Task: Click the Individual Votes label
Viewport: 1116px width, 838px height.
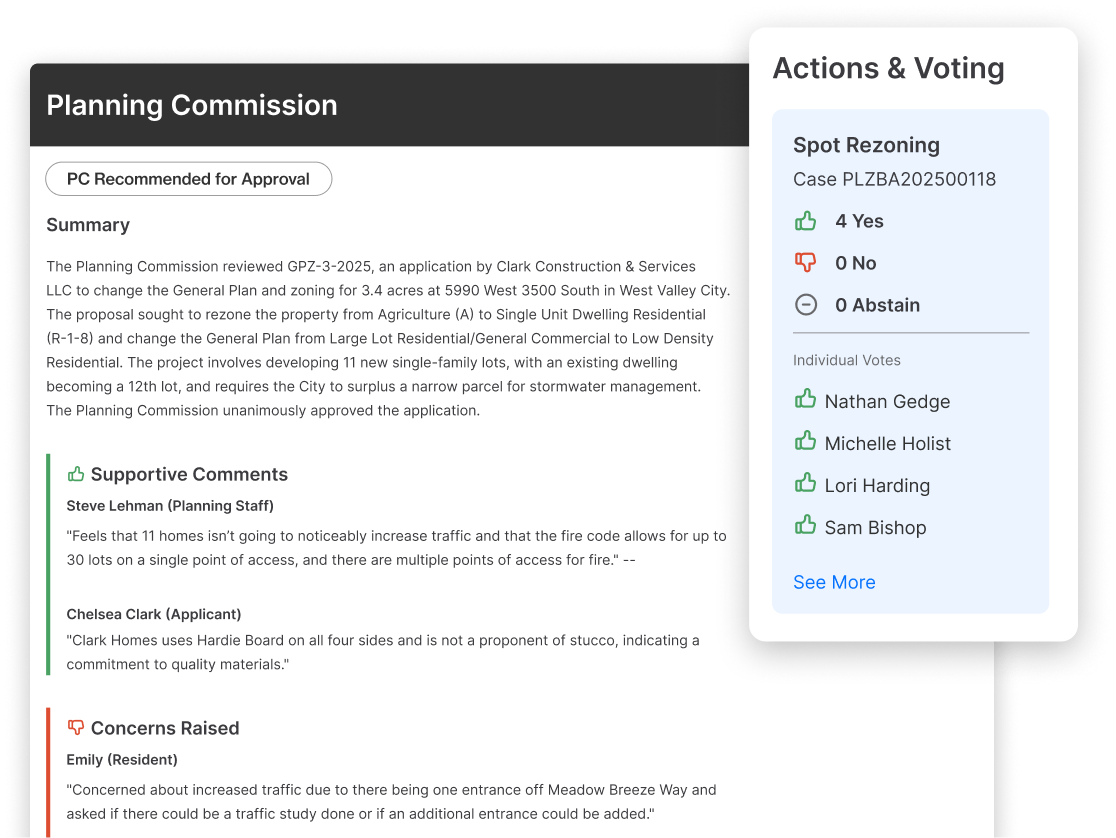Action: (847, 360)
